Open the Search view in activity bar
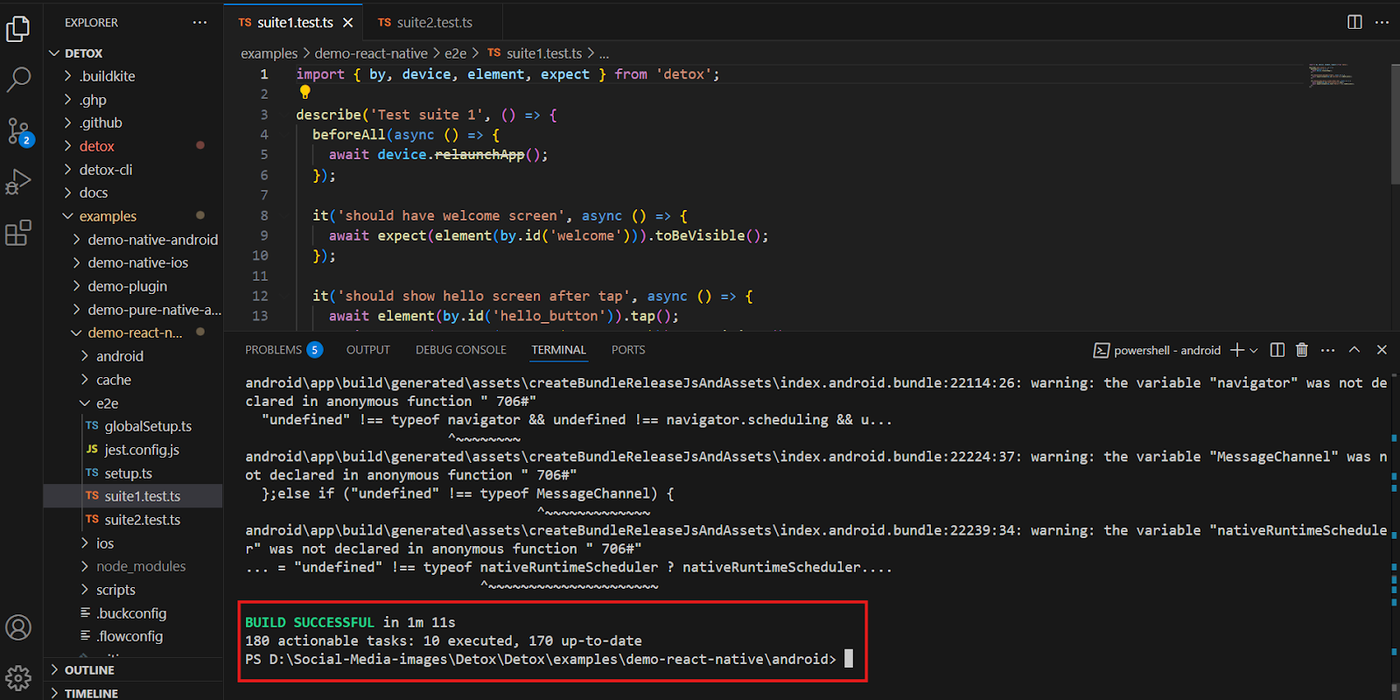This screenshot has height=700, width=1400. pyautogui.click(x=18, y=80)
